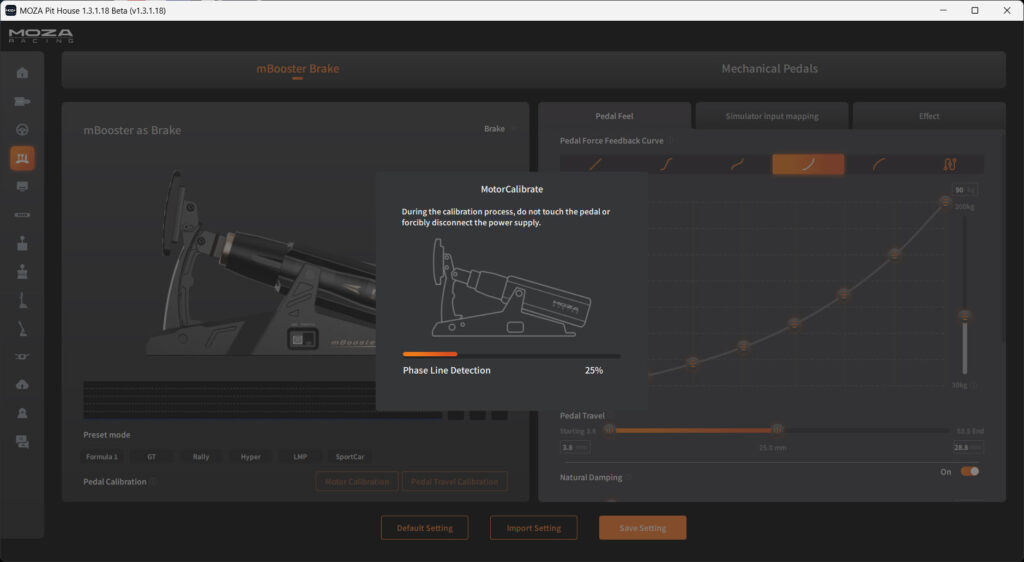
Task: Select the custom curve preset icon
Action: (x=949, y=165)
